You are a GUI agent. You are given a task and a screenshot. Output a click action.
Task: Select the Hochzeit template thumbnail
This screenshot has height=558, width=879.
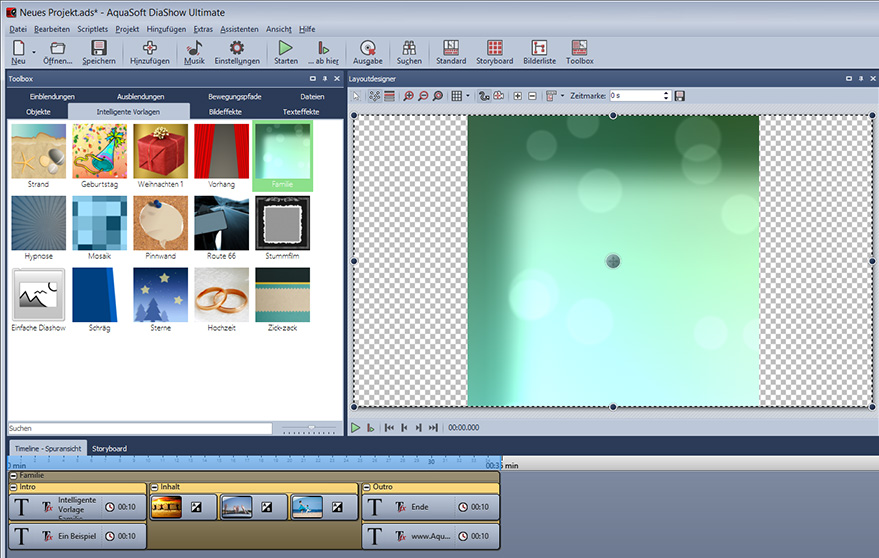pyautogui.click(x=221, y=294)
